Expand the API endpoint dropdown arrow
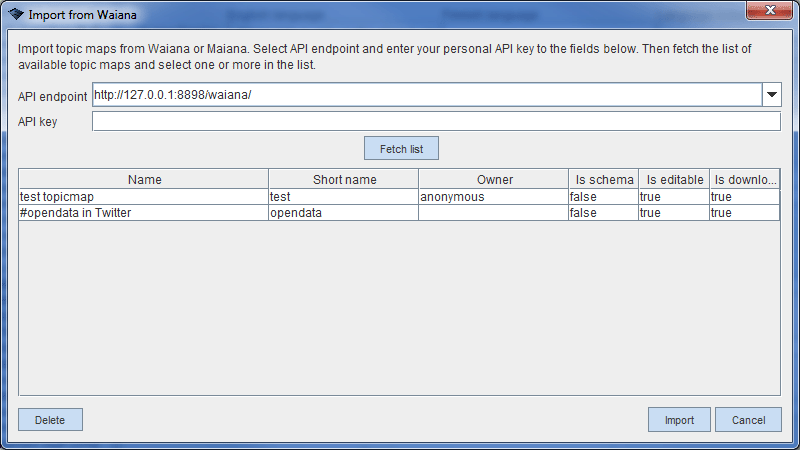This screenshot has height=450, width=800. [x=771, y=95]
